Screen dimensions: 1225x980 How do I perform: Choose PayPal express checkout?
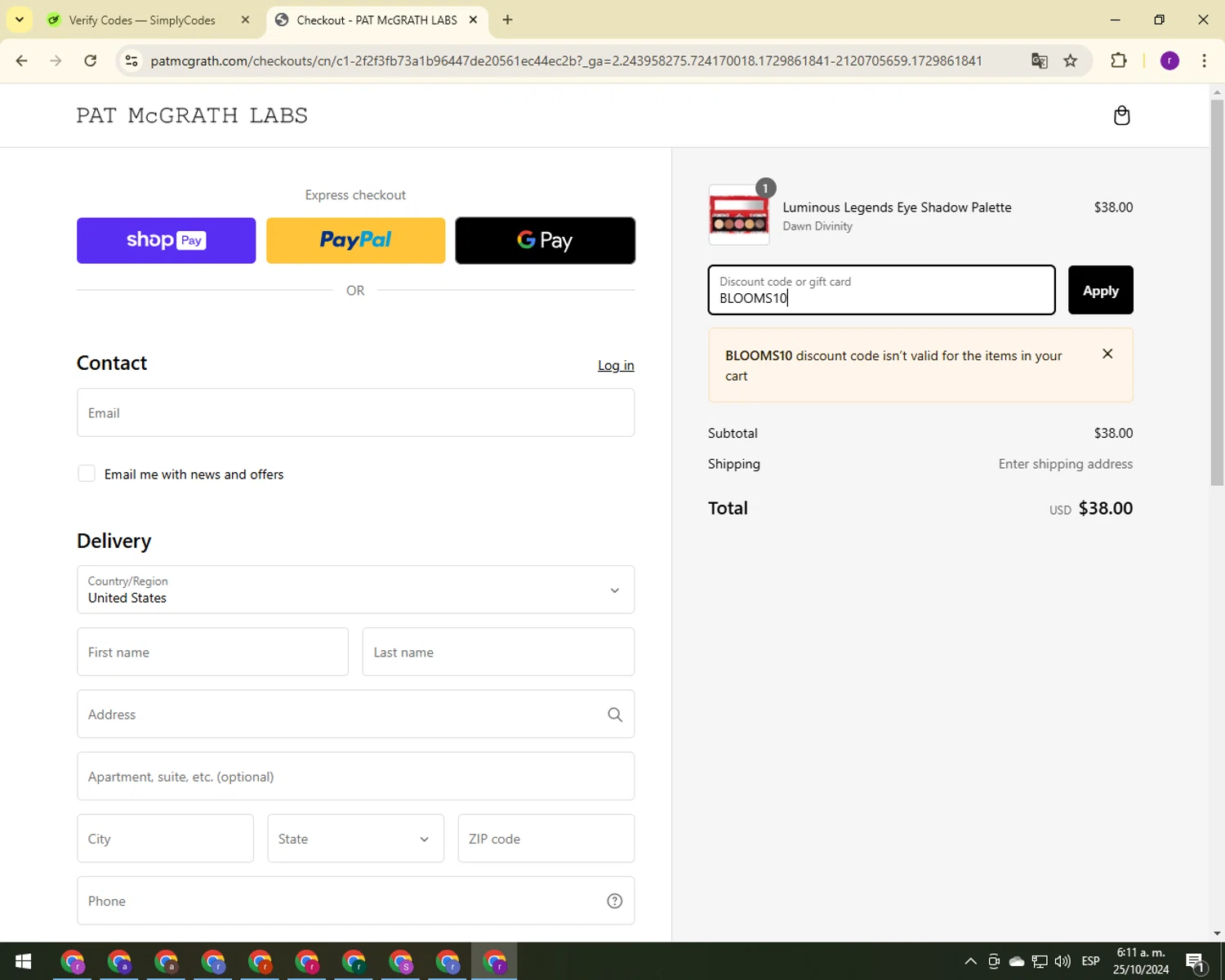(x=355, y=240)
